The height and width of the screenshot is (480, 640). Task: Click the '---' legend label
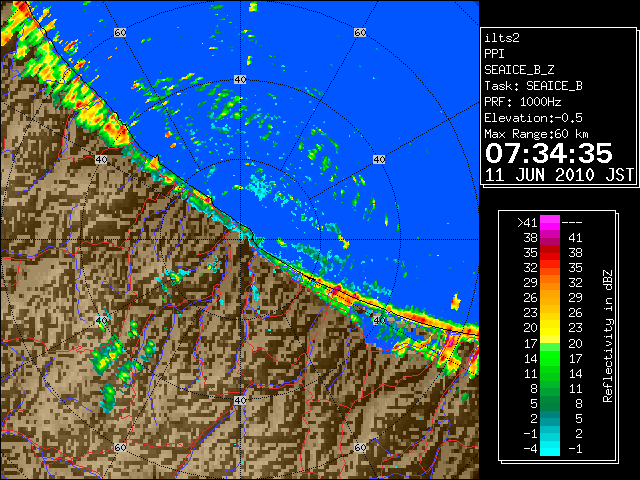(x=572, y=223)
